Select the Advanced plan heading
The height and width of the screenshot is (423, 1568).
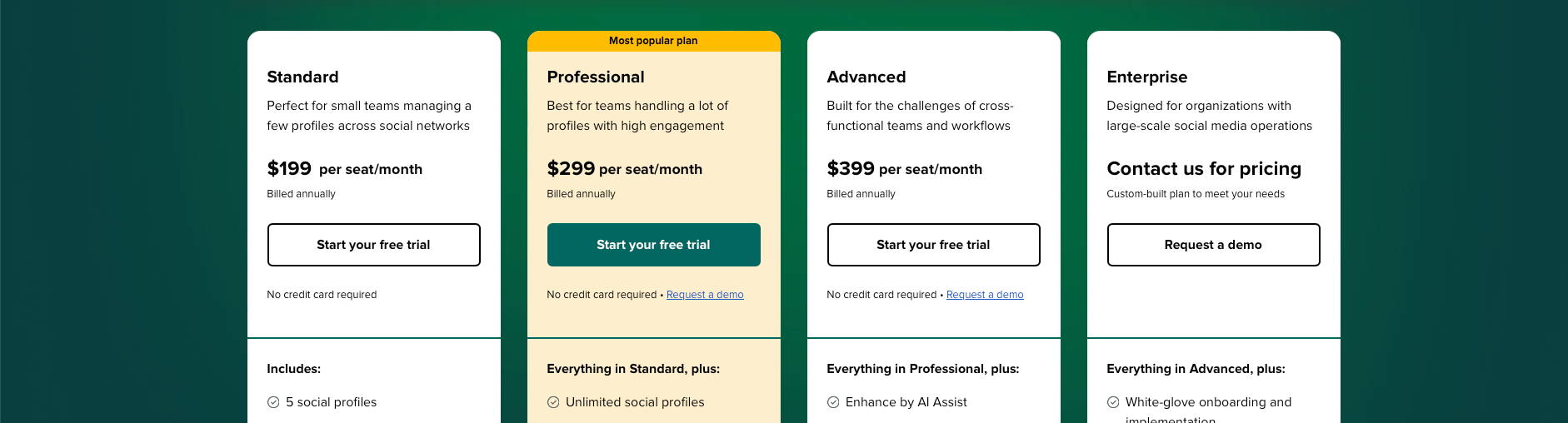(866, 77)
